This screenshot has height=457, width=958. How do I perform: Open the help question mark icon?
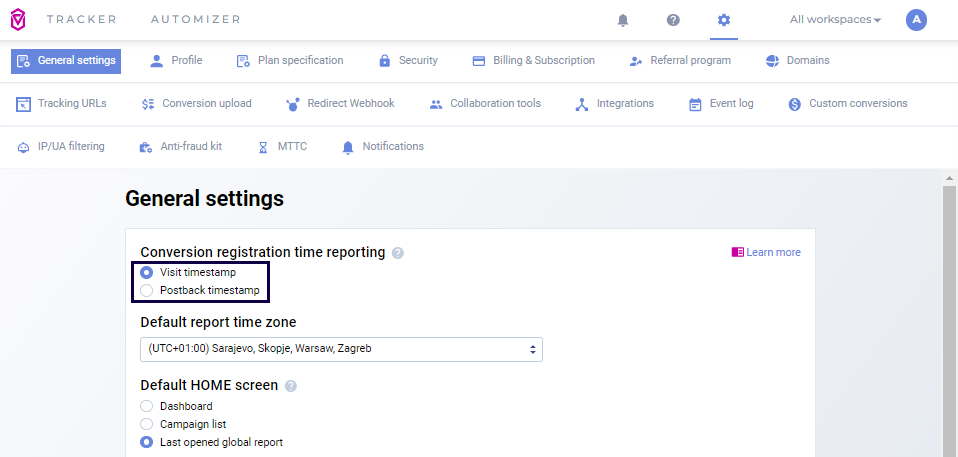[673, 20]
